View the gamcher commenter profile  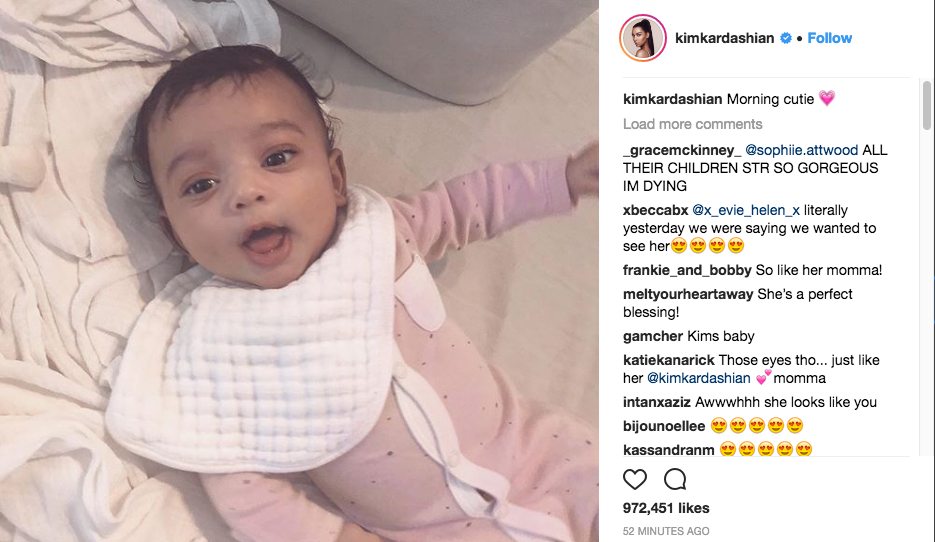(653, 336)
